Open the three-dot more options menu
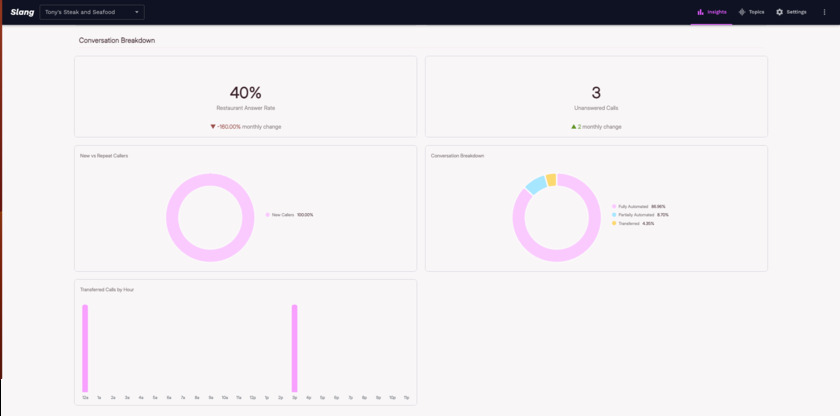Viewport: 840px width, 416px height. point(824,12)
